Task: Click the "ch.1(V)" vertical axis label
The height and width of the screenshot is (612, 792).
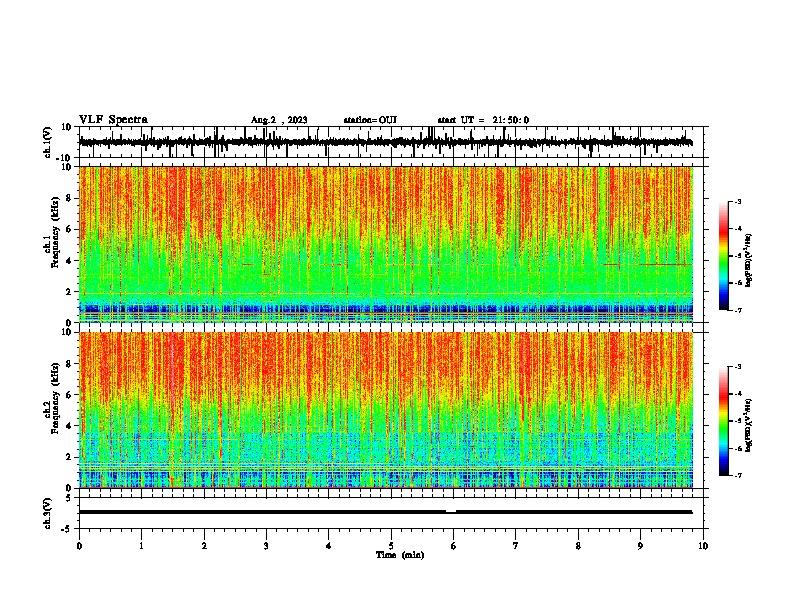Action: [47, 142]
